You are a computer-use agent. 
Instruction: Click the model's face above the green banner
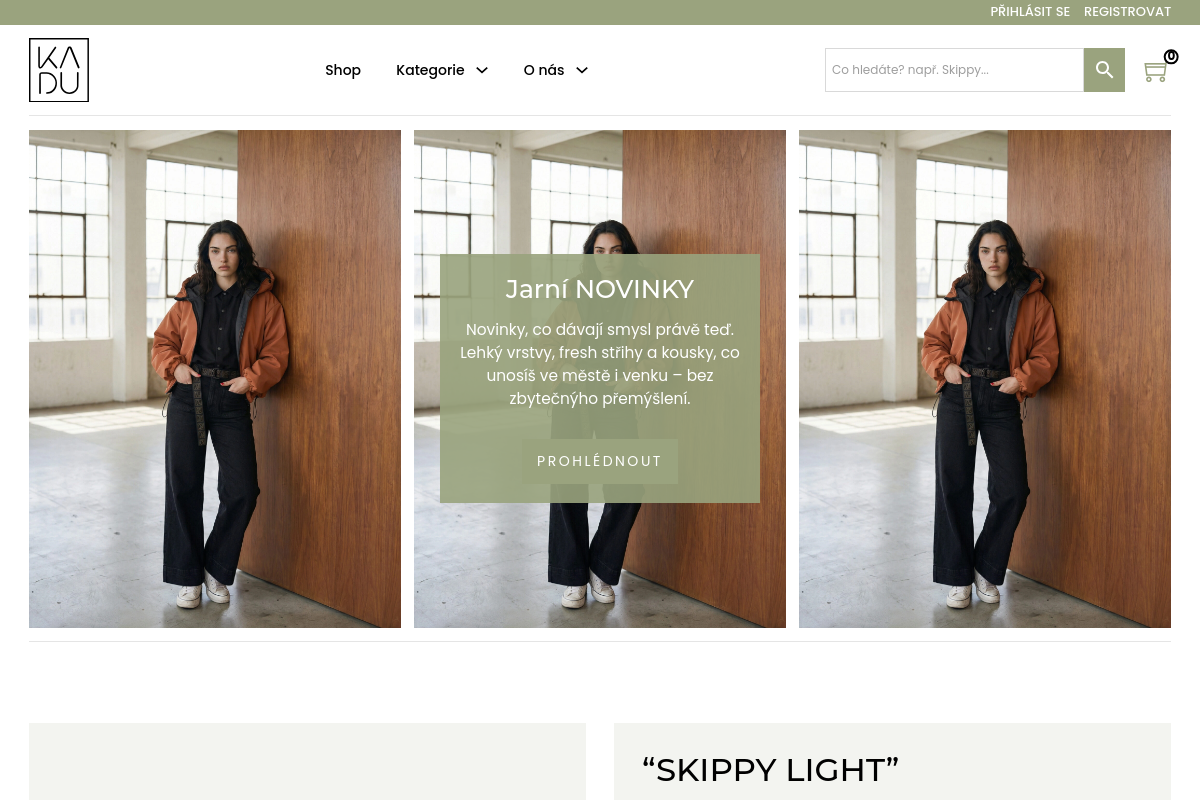[x=600, y=239]
